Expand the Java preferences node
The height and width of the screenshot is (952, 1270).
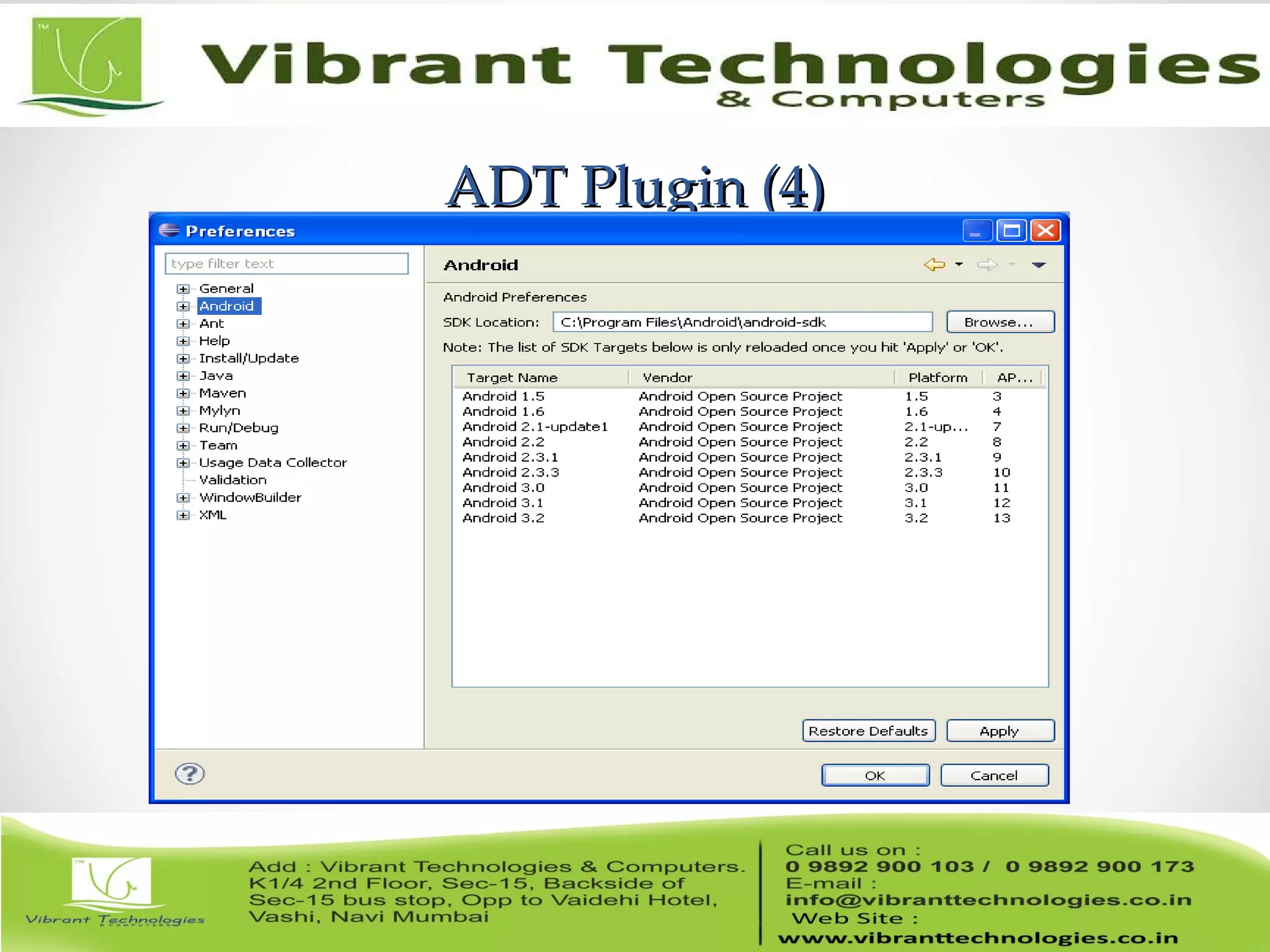click(183, 376)
